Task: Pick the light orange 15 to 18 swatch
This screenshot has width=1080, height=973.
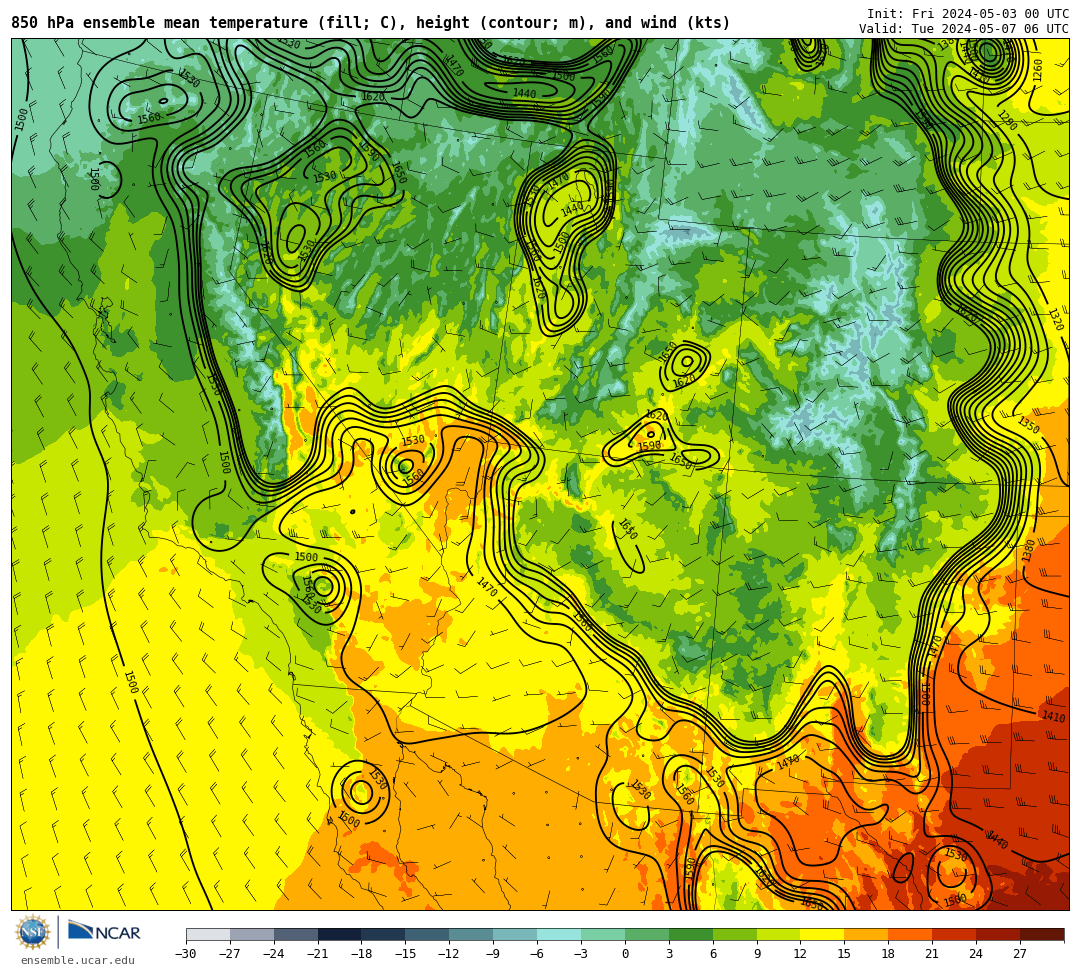Action: (x=866, y=934)
